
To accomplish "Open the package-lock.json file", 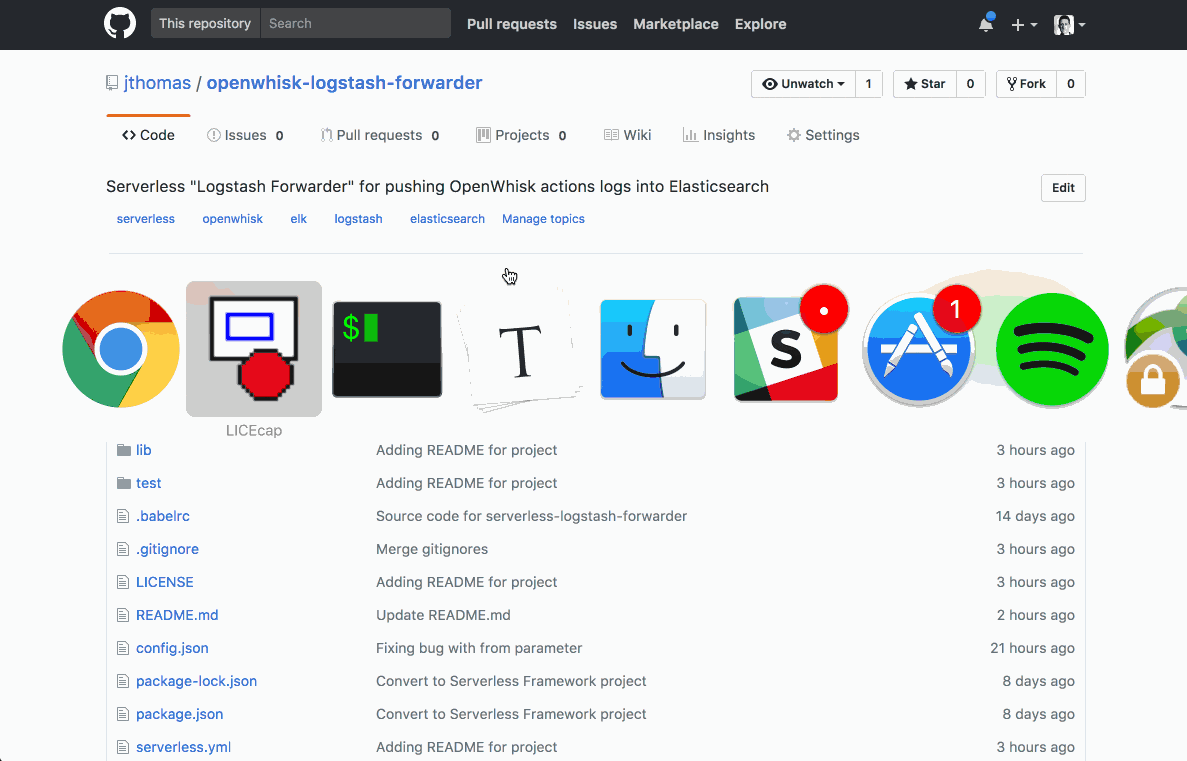I will pos(197,681).
